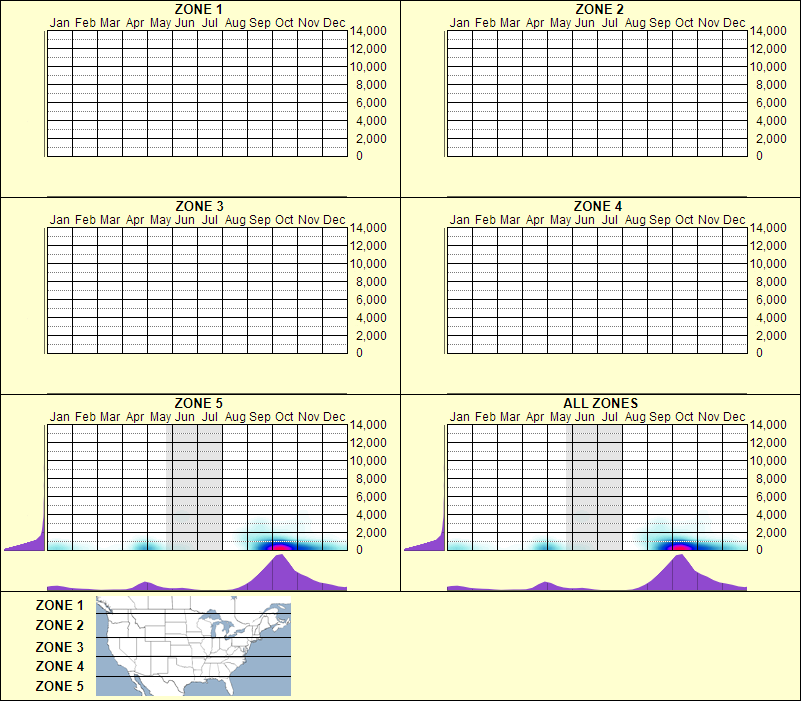Click the Jan label on Zone 1 chart
The width and height of the screenshot is (801, 701).
[x=60, y=22]
